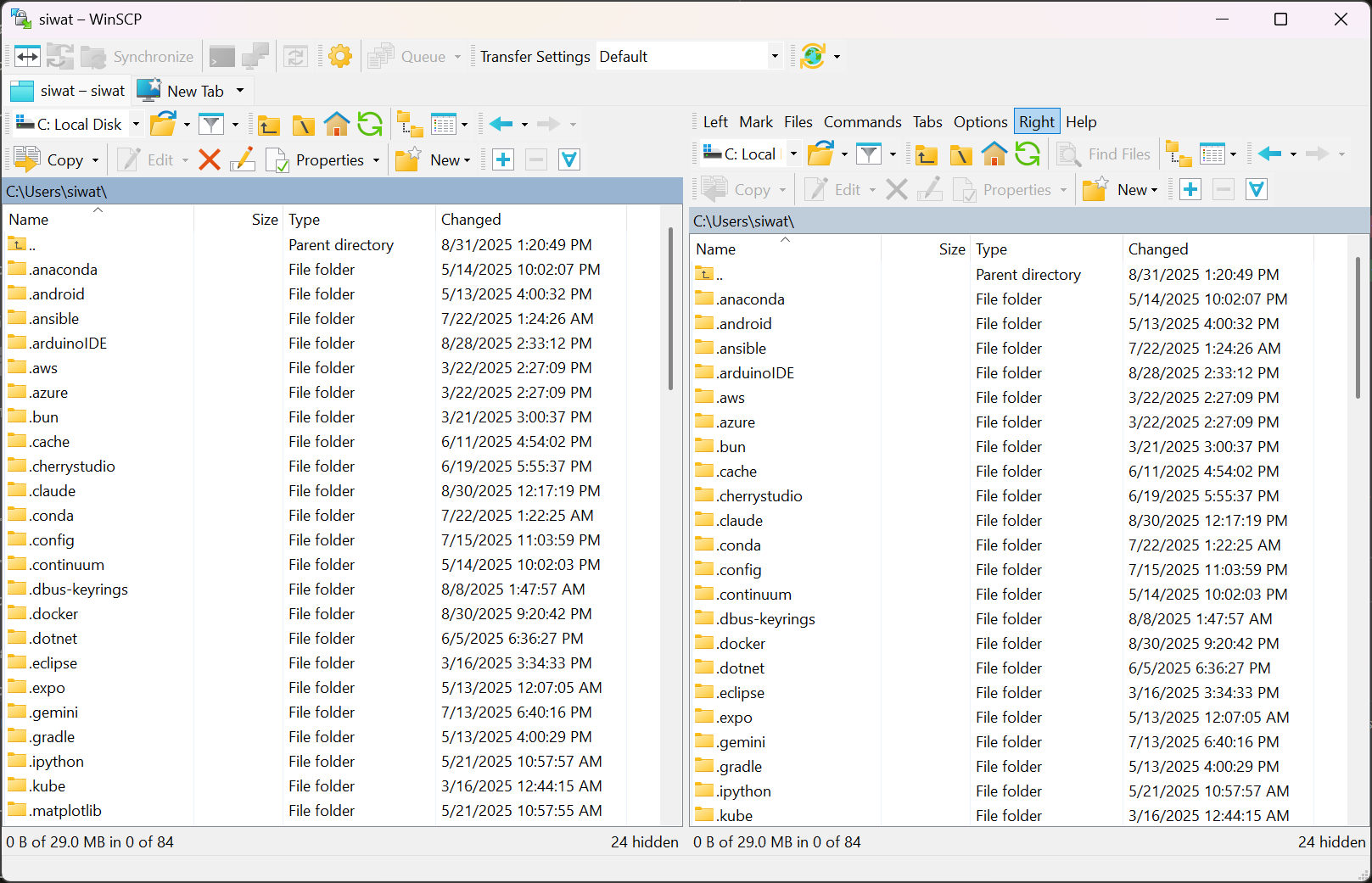Open the Commands menu
This screenshot has height=883, width=1372.
coord(863,122)
